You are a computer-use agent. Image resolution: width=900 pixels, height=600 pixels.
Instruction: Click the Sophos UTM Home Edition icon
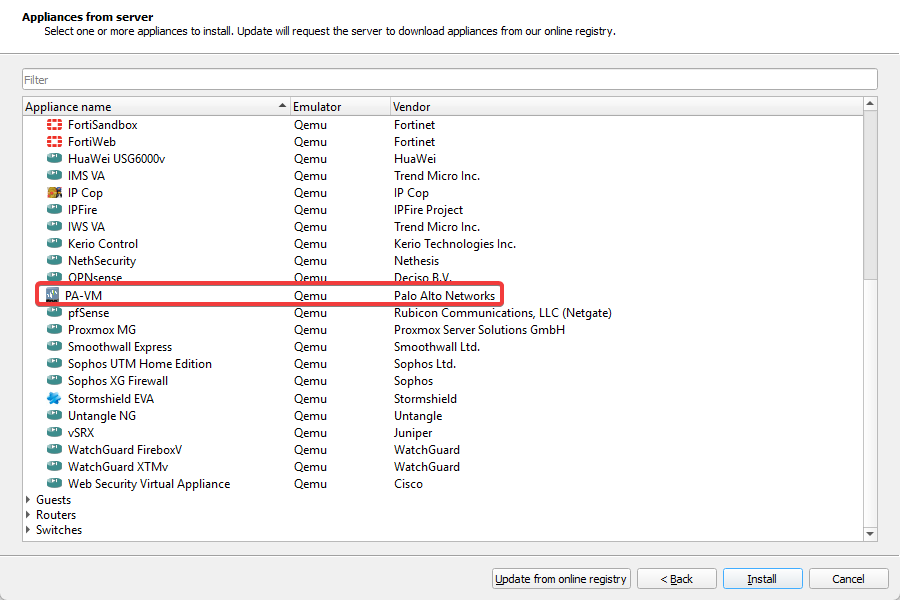tap(55, 364)
